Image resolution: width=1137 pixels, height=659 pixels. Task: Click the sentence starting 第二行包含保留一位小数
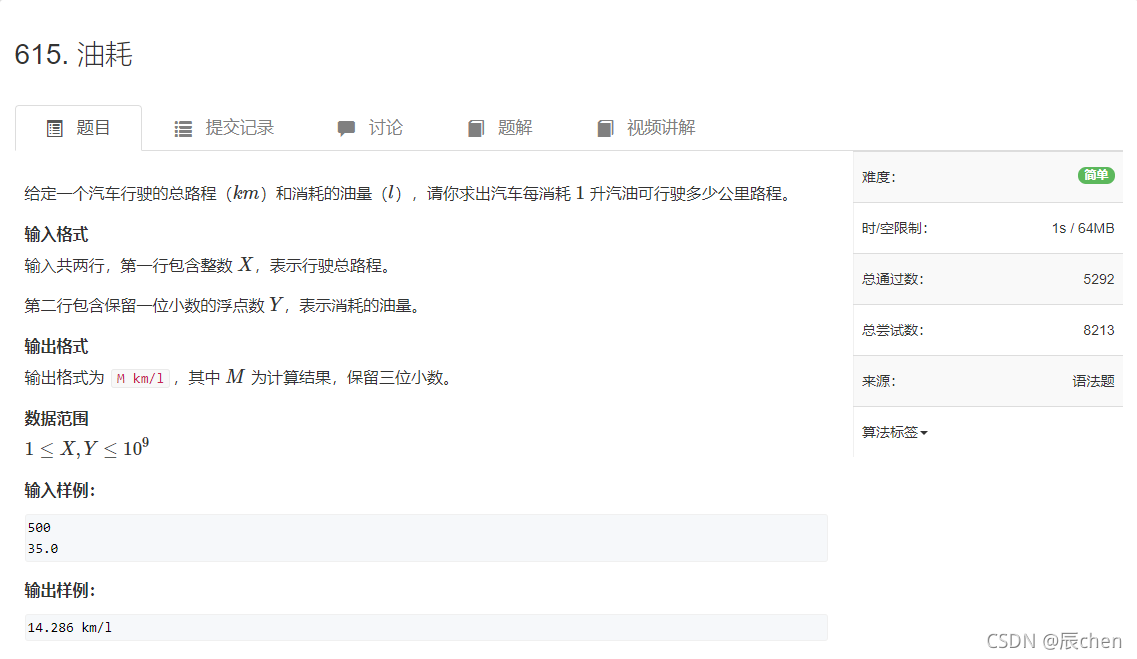(x=223, y=305)
